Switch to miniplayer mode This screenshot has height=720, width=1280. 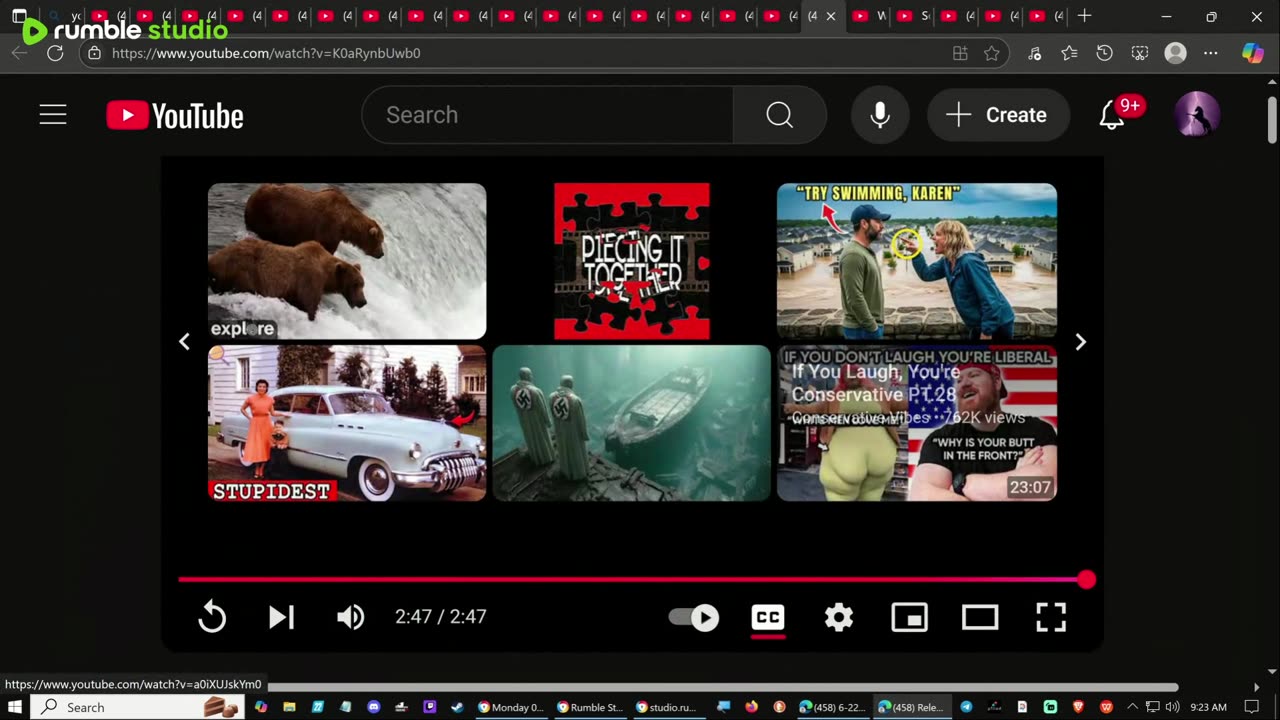tap(909, 617)
